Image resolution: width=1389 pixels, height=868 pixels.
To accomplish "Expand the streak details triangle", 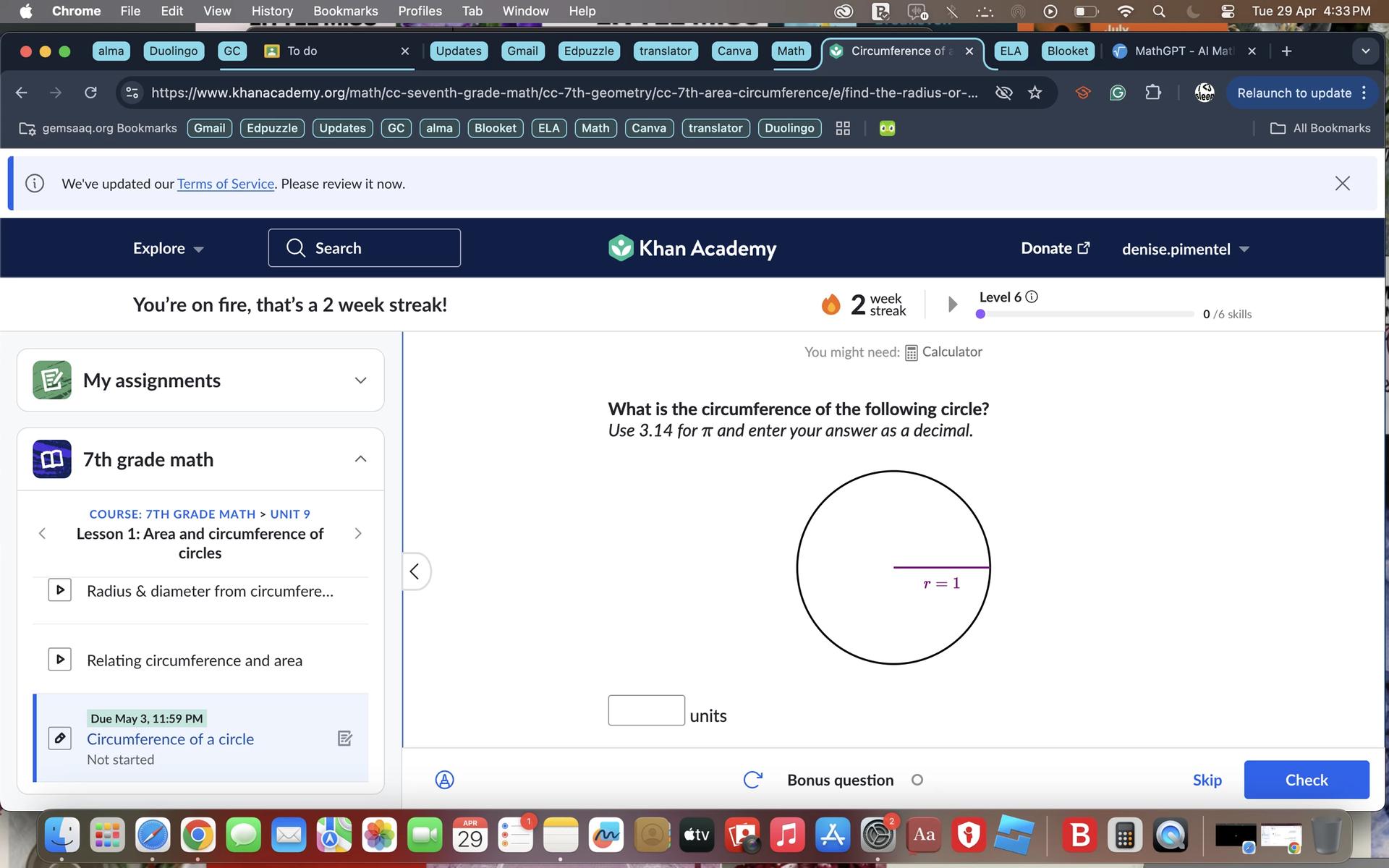I will point(953,305).
